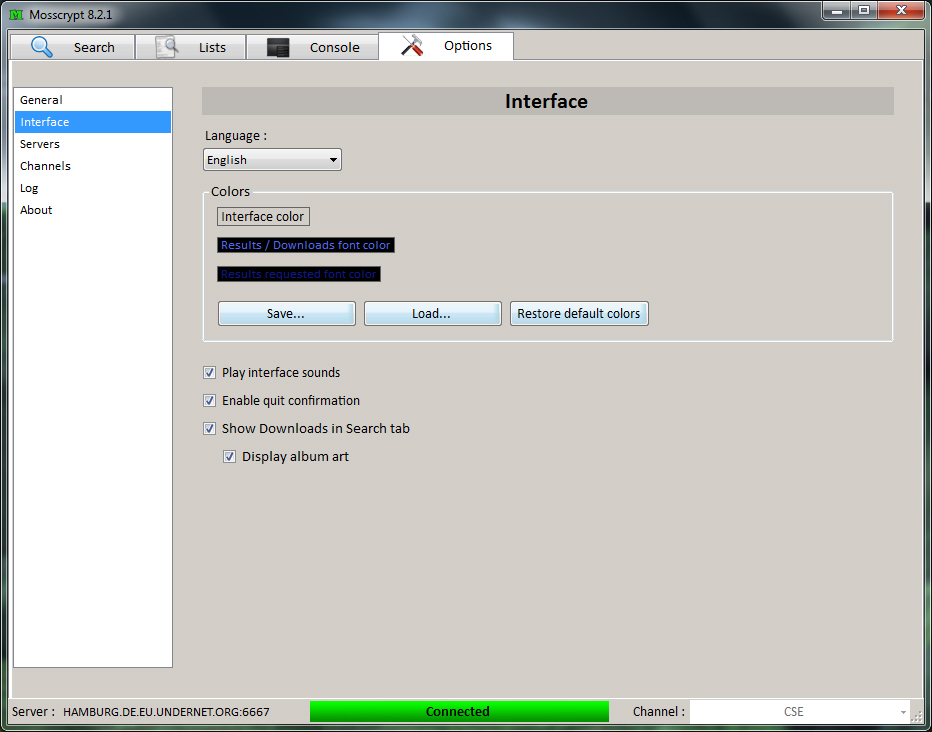
Task: Open the Channels settings page
Action: pos(93,166)
